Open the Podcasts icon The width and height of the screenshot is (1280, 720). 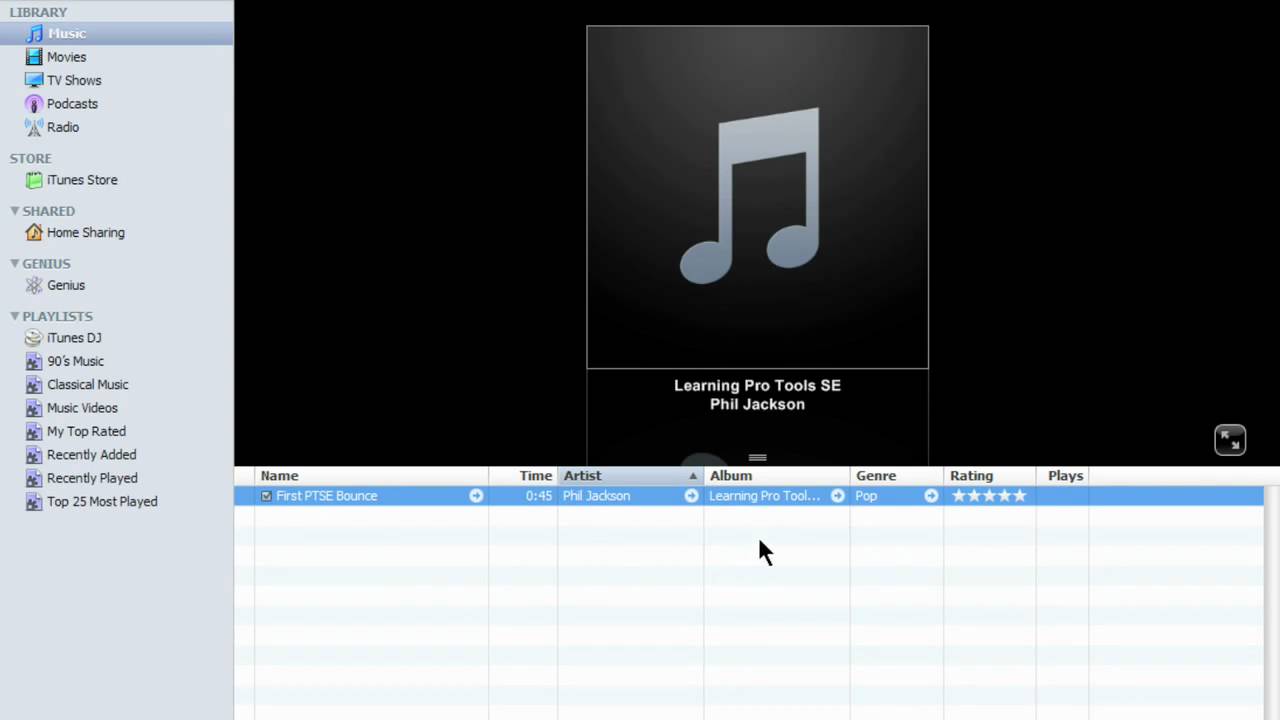(x=34, y=104)
